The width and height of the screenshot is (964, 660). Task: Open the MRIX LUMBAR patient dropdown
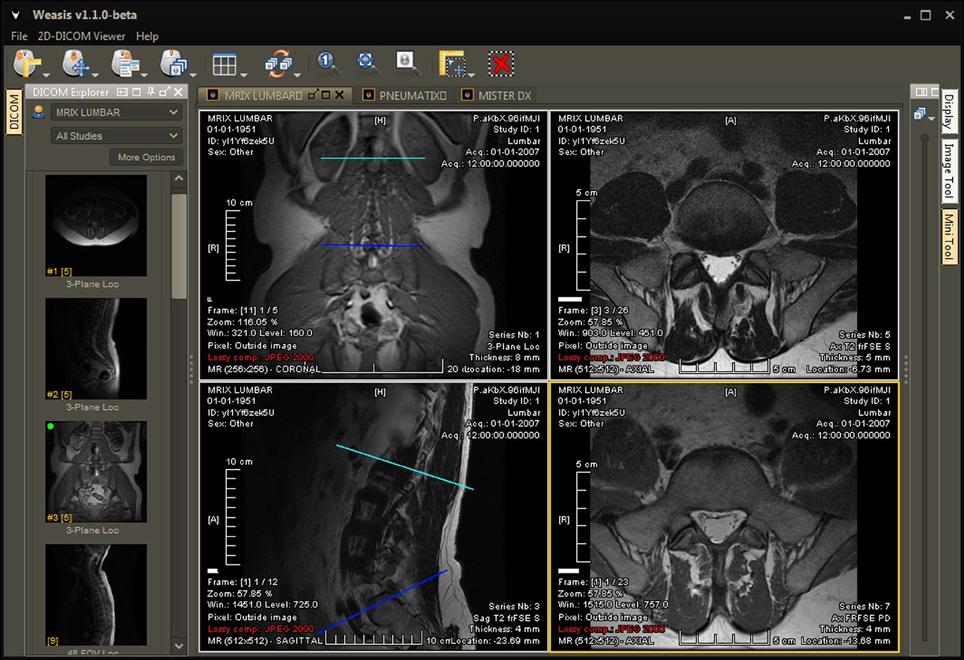click(x=116, y=112)
